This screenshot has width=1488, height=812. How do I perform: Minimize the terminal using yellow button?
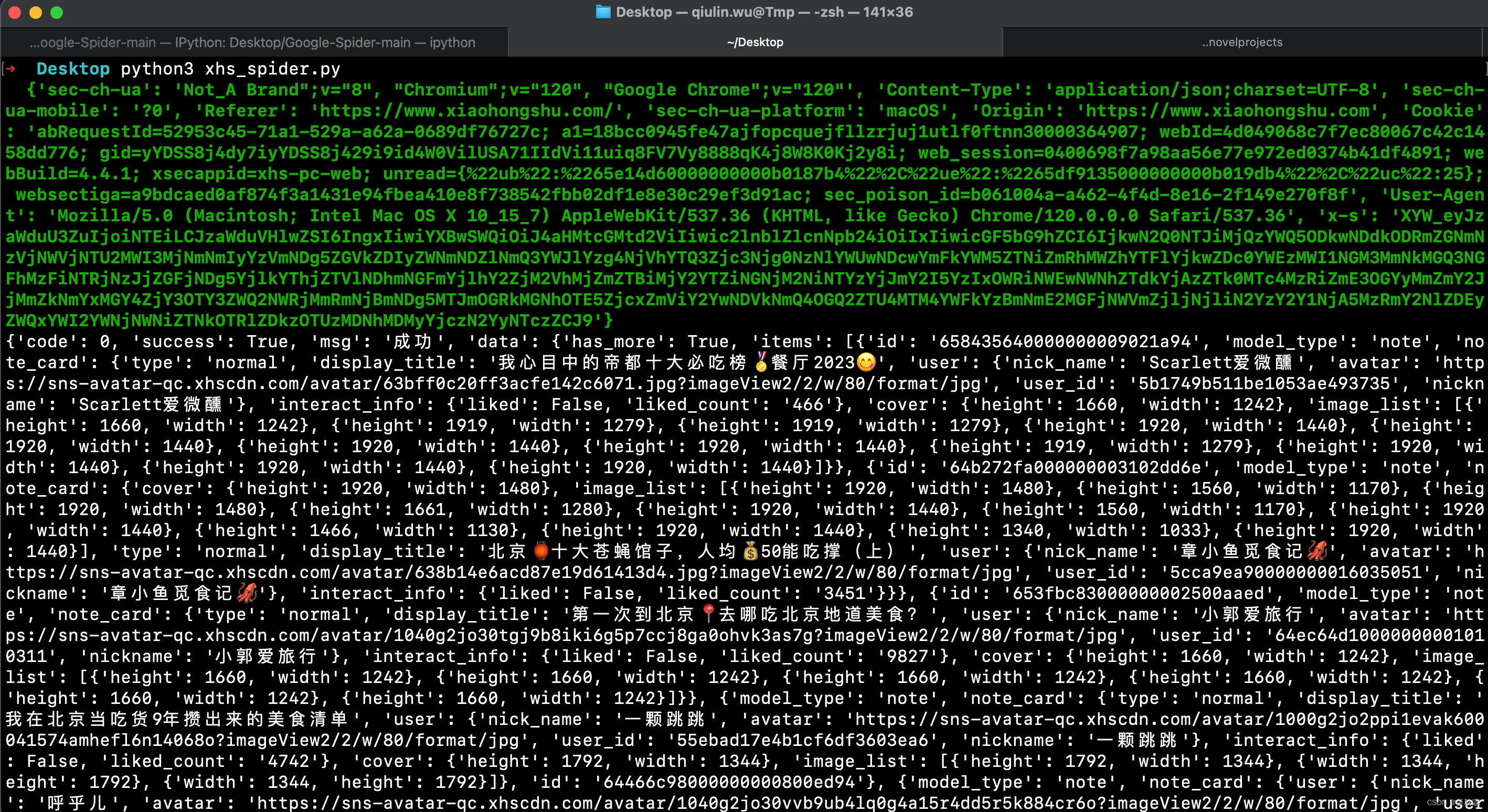(x=36, y=12)
